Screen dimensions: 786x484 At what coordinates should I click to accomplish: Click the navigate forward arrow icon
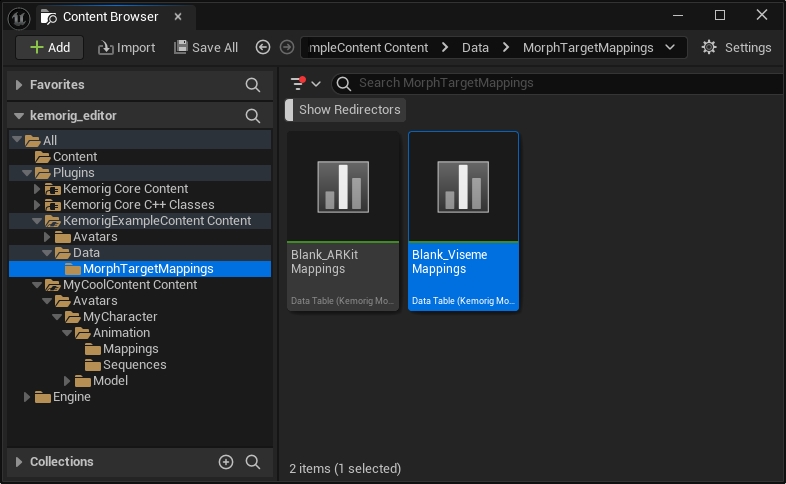pos(287,47)
